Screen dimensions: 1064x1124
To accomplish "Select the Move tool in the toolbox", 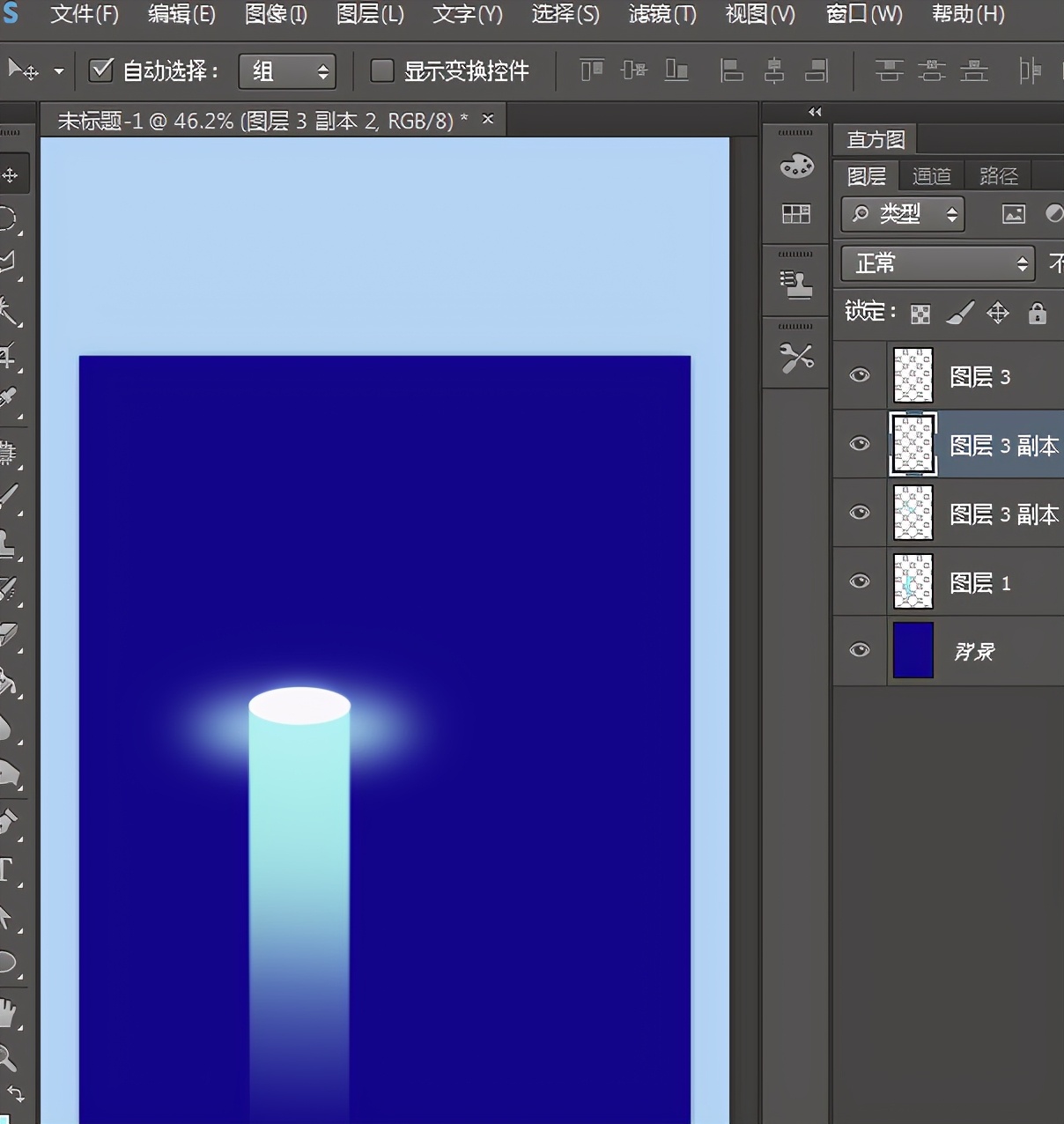I will pos(11,174).
